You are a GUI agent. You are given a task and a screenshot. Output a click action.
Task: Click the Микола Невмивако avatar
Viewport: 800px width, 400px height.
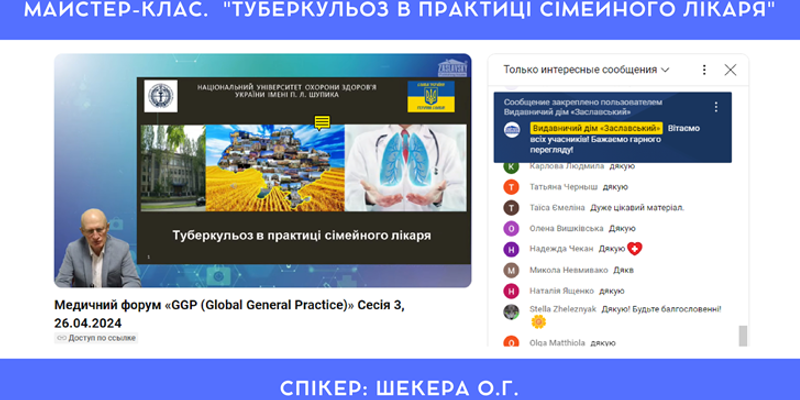(x=511, y=270)
